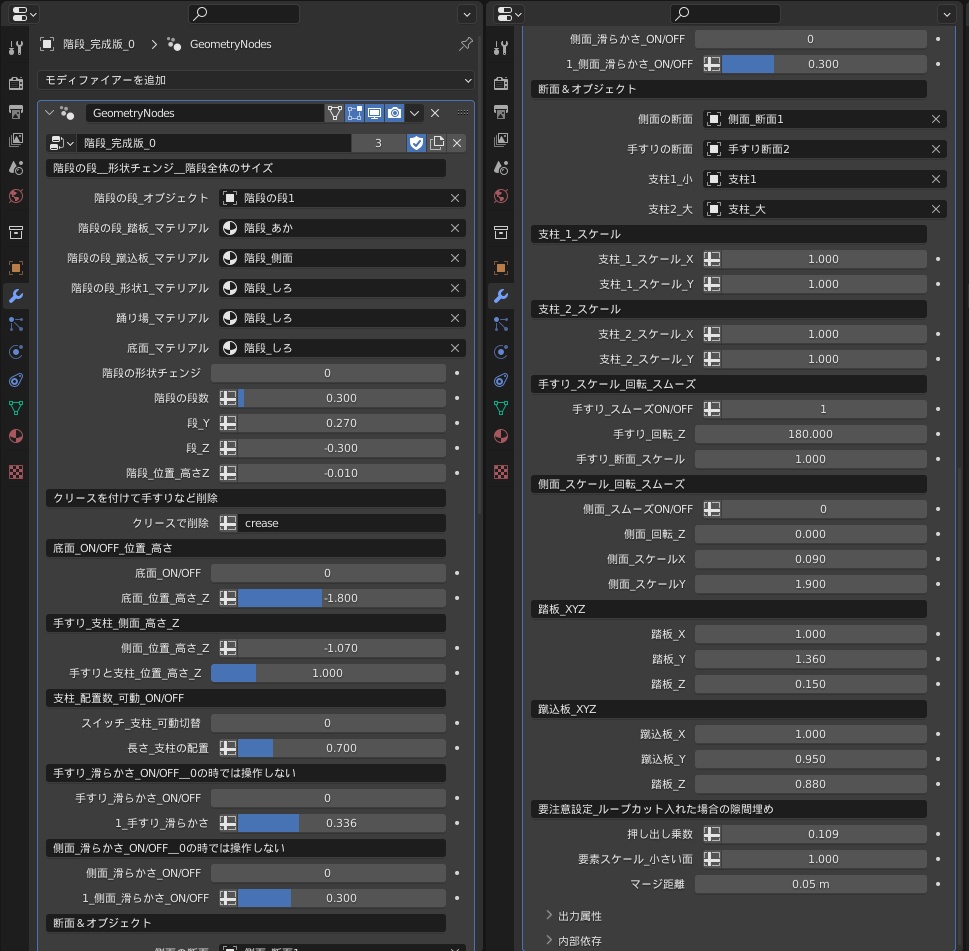Open the Texture Properties checker tab
Viewport: 969px width, 951px height.
(x=15, y=471)
